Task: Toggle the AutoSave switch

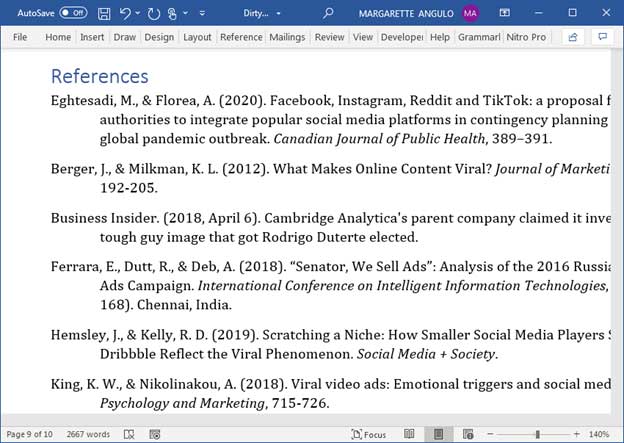Action: [x=74, y=13]
